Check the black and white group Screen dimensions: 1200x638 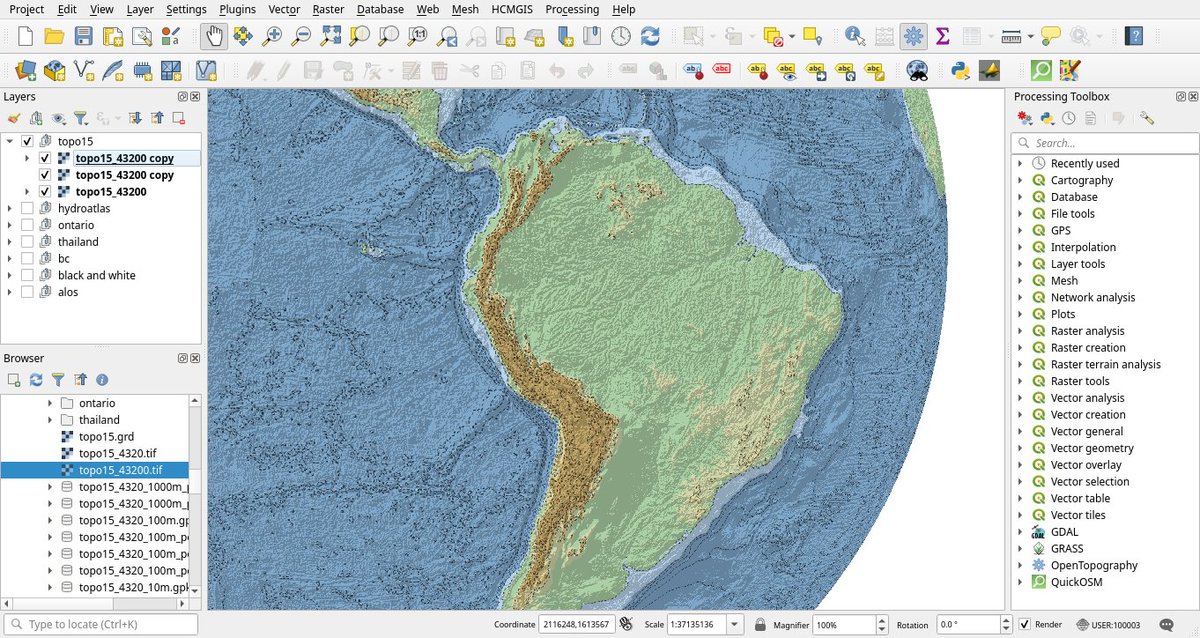27,275
